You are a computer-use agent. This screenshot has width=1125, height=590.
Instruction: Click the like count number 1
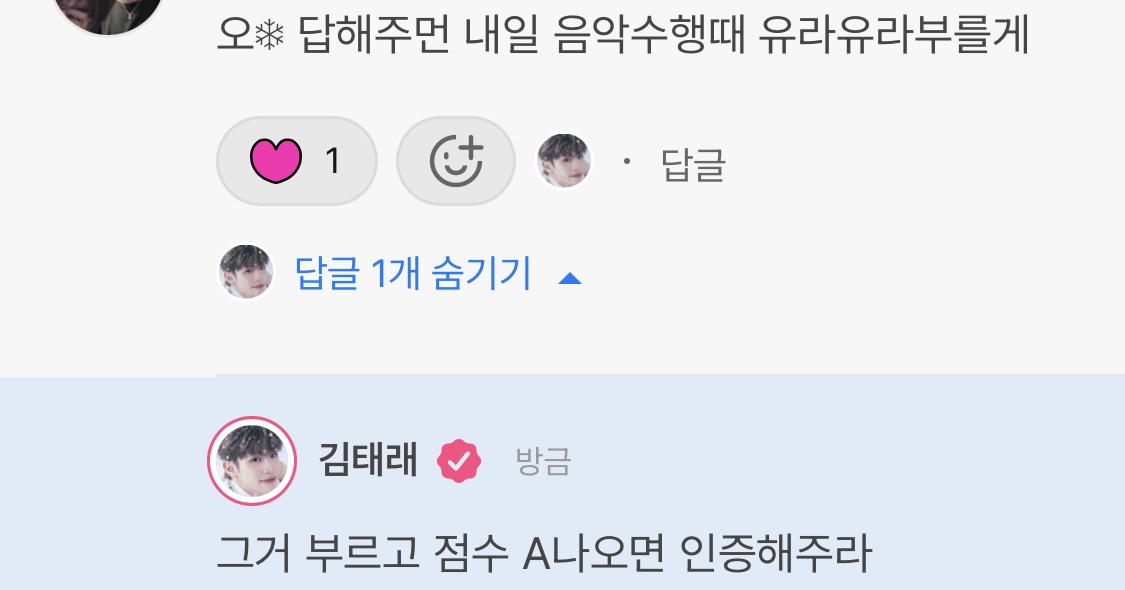(x=332, y=161)
